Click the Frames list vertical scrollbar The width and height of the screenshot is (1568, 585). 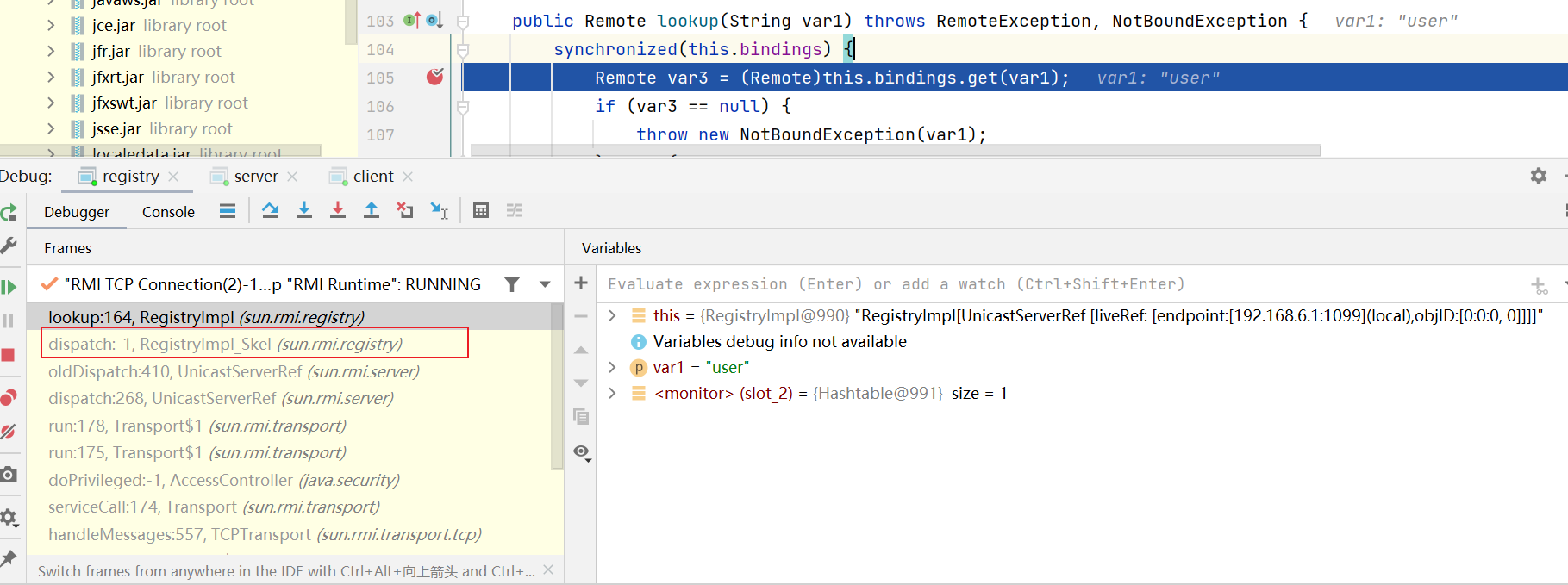[557, 386]
